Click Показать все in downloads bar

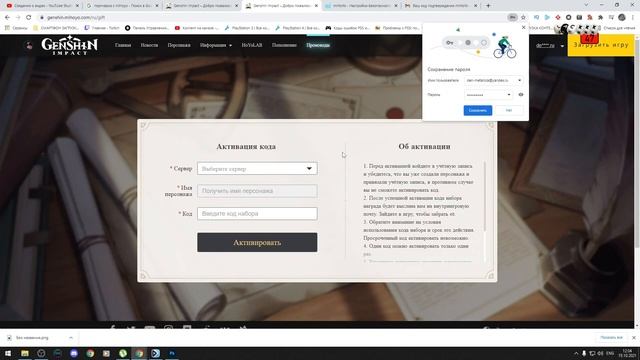tap(611, 338)
